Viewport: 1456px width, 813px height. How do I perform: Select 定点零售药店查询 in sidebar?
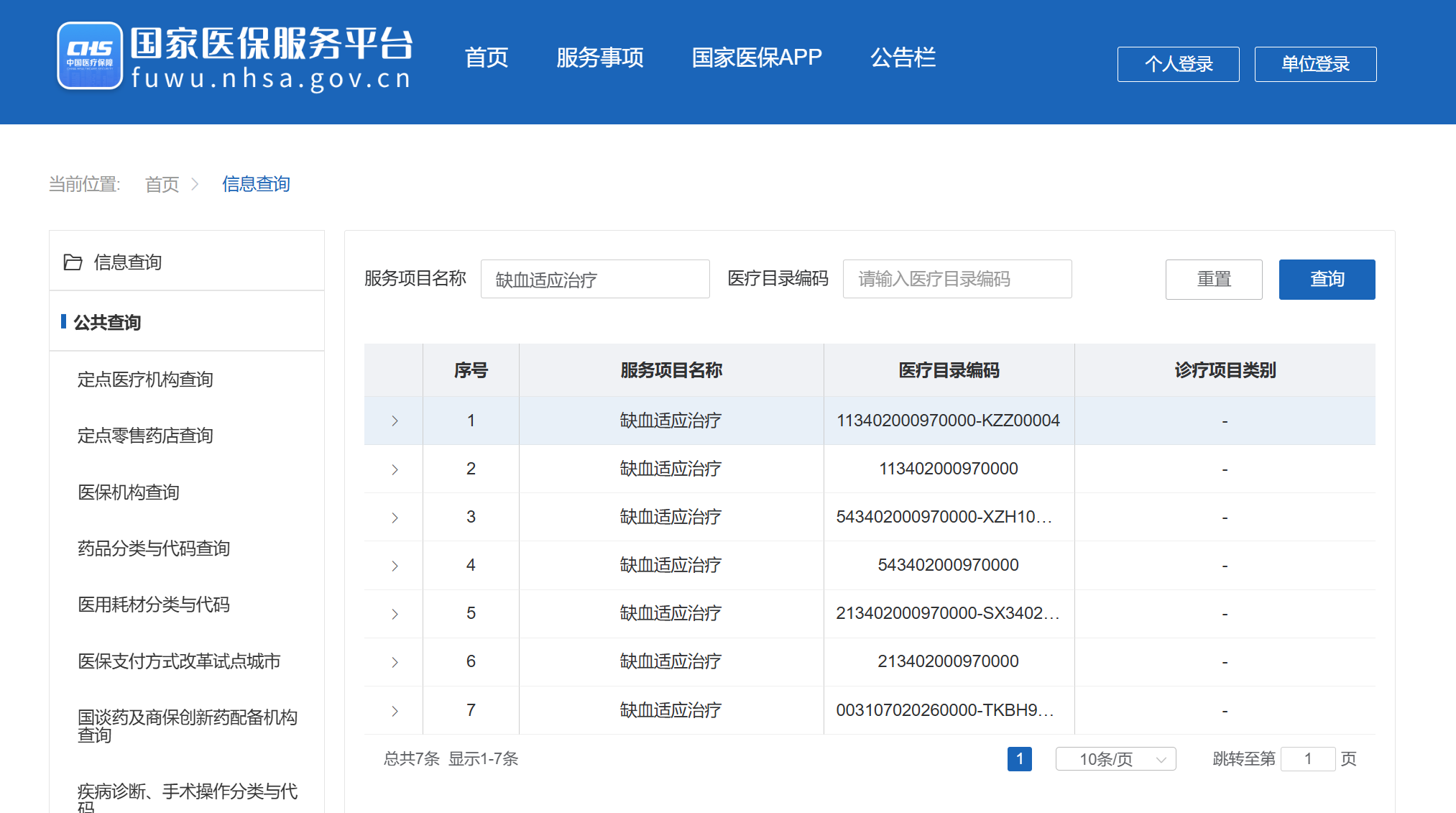(x=145, y=436)
